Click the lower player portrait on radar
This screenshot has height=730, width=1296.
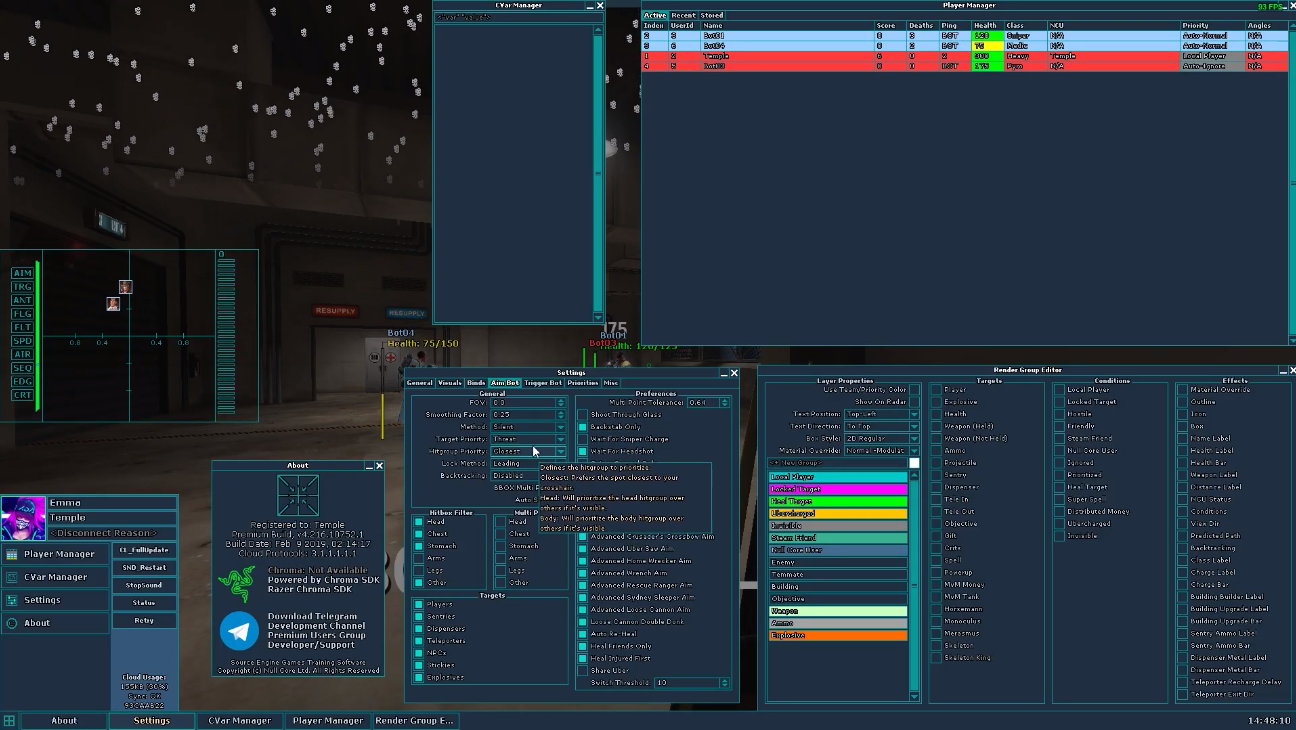click(x=113, y=303)
